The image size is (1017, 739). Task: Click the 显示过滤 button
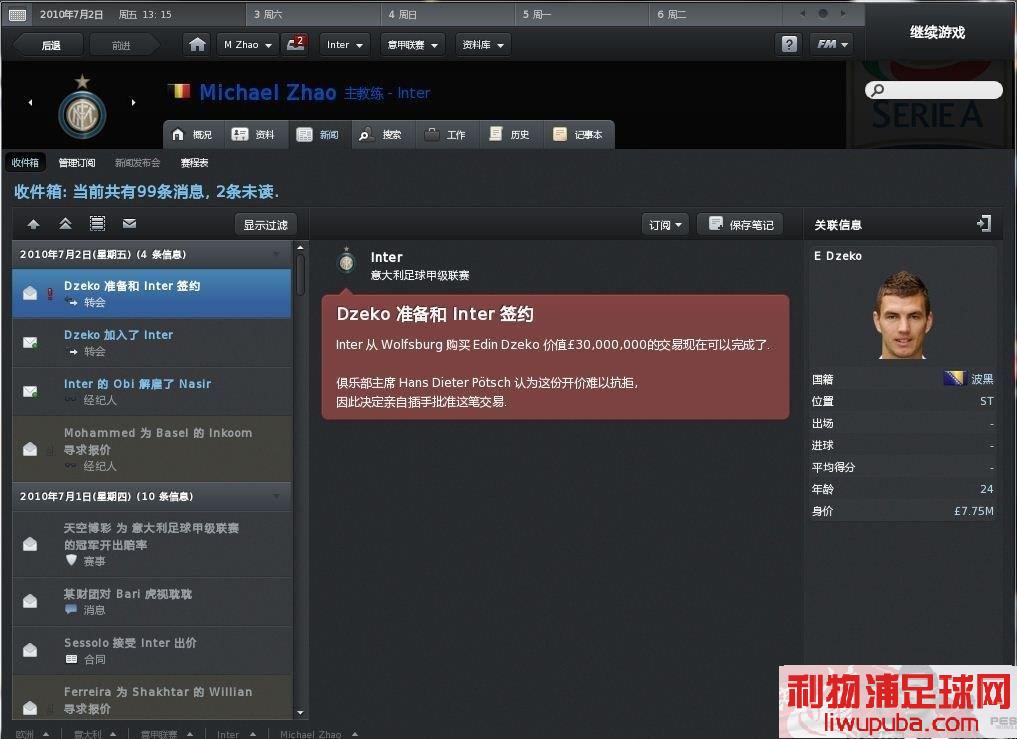click(265, 224)
